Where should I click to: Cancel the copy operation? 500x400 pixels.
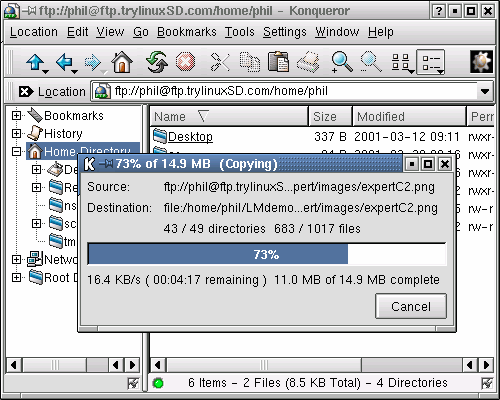411,306
